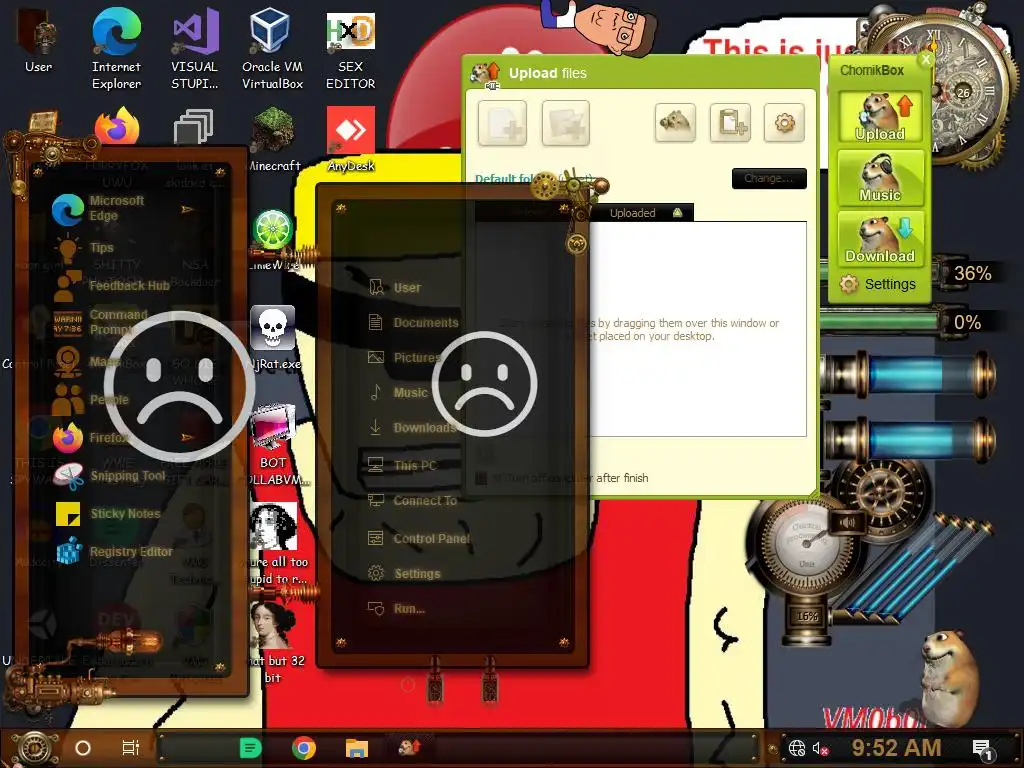This screenshot has width=1024, height=768.
Task: Click Upload in ChomikBox panel
Action: pos(880,117)
